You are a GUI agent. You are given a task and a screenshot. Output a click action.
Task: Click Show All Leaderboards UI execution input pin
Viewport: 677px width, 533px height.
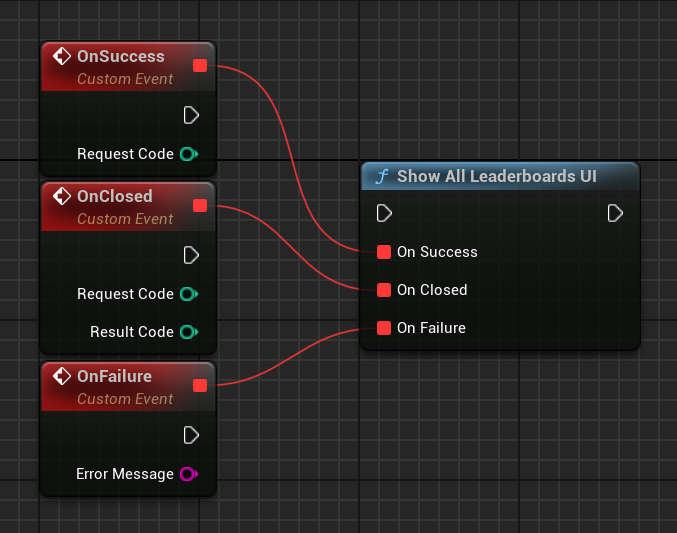tap(384, 213)
